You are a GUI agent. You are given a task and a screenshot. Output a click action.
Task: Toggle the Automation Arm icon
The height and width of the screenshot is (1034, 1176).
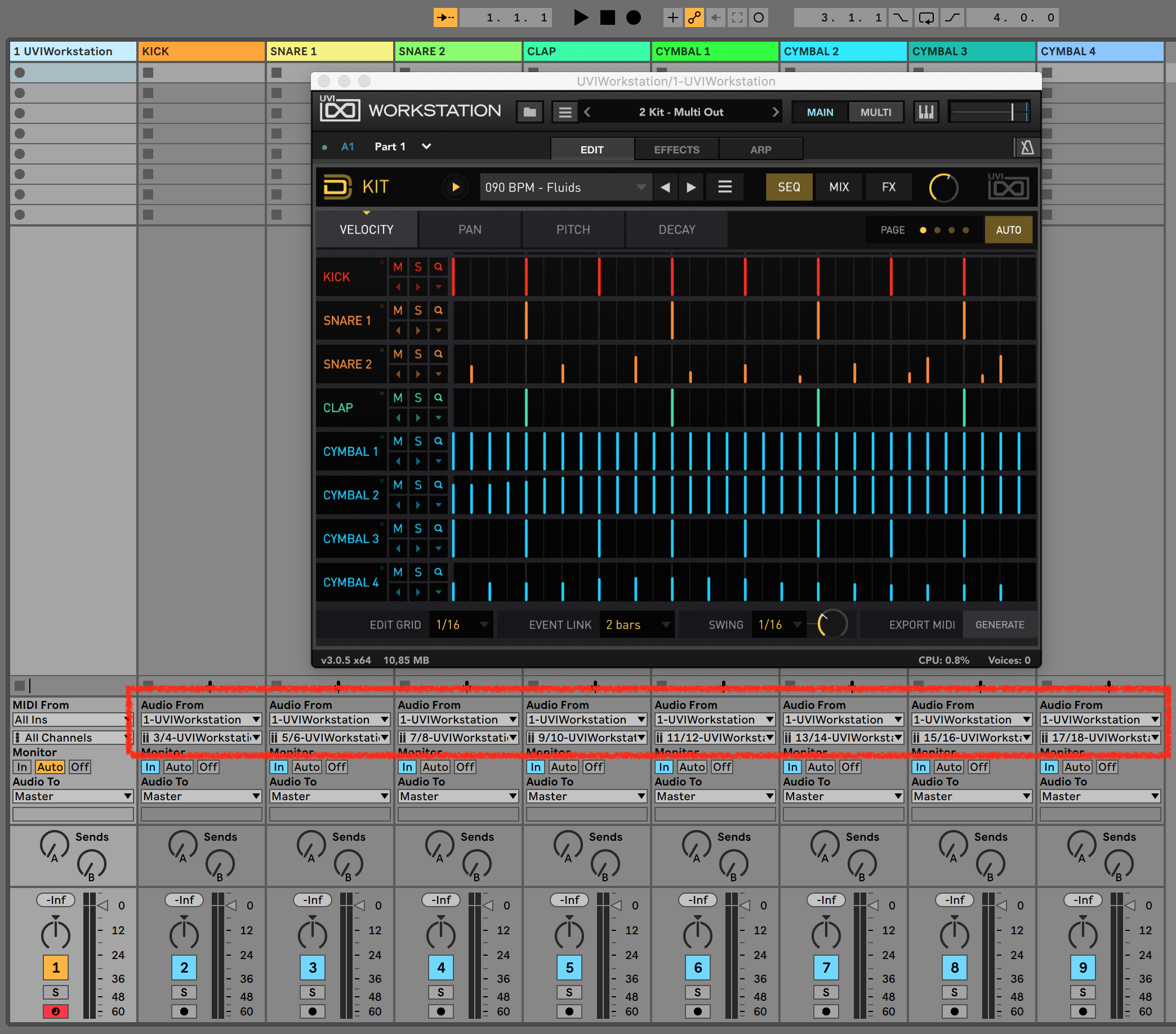tap(694, 18)
